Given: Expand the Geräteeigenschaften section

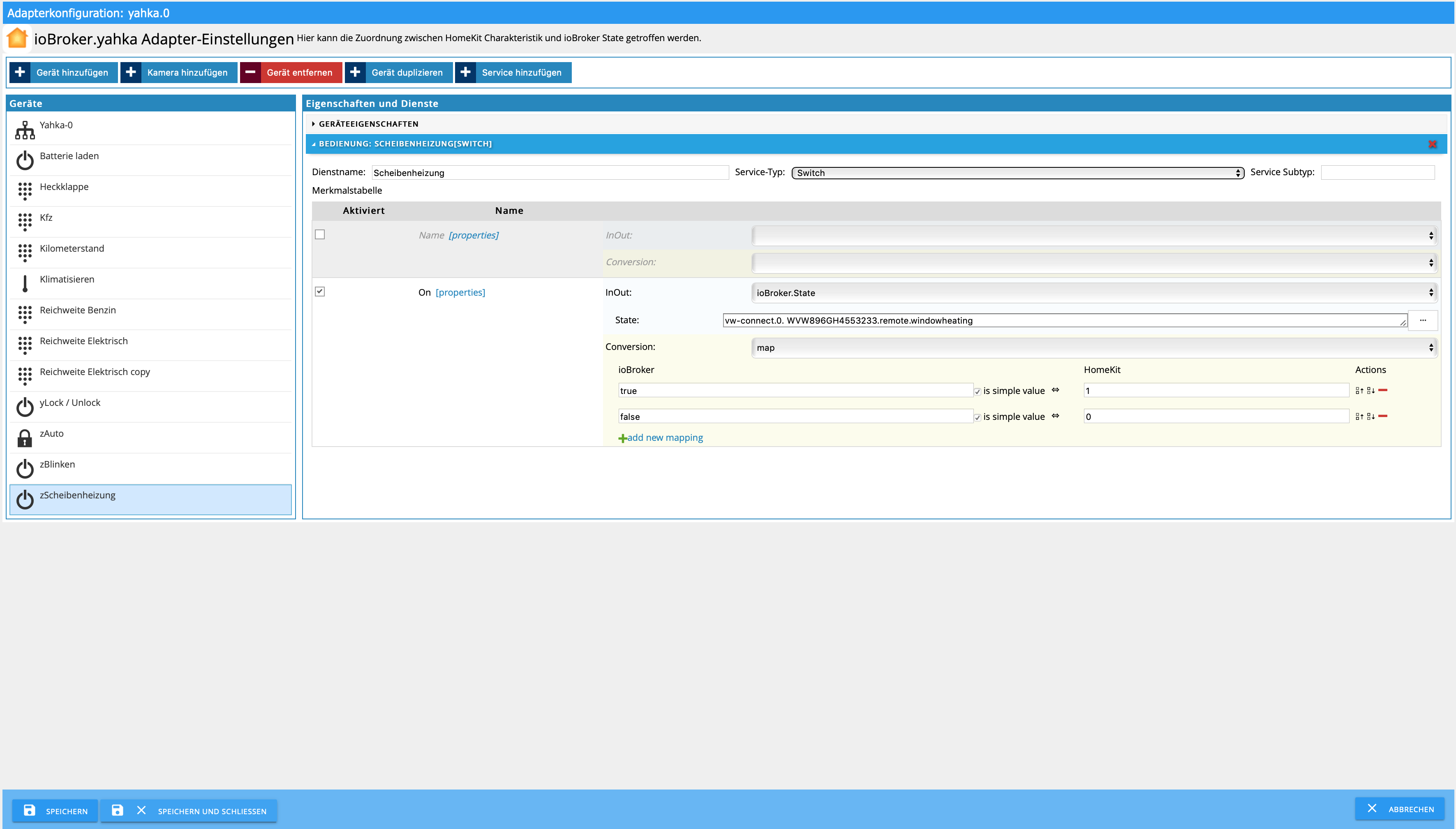Looking at the screenshot, I should coord(368,123).
